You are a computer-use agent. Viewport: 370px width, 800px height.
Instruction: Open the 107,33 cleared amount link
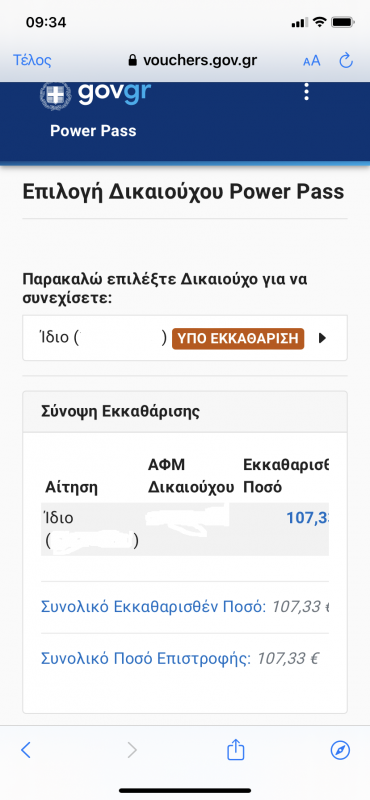pos(308,518)
